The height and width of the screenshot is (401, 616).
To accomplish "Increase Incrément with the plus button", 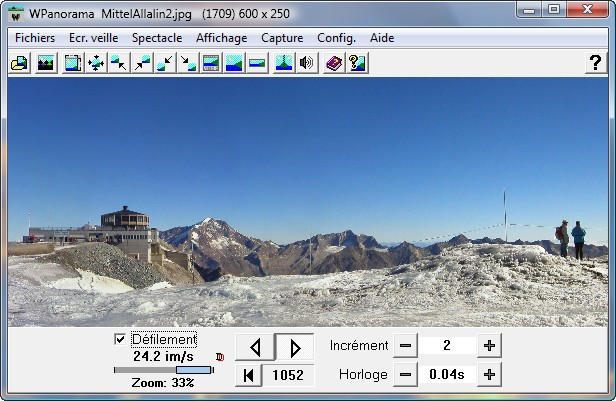I will point(489,346).
